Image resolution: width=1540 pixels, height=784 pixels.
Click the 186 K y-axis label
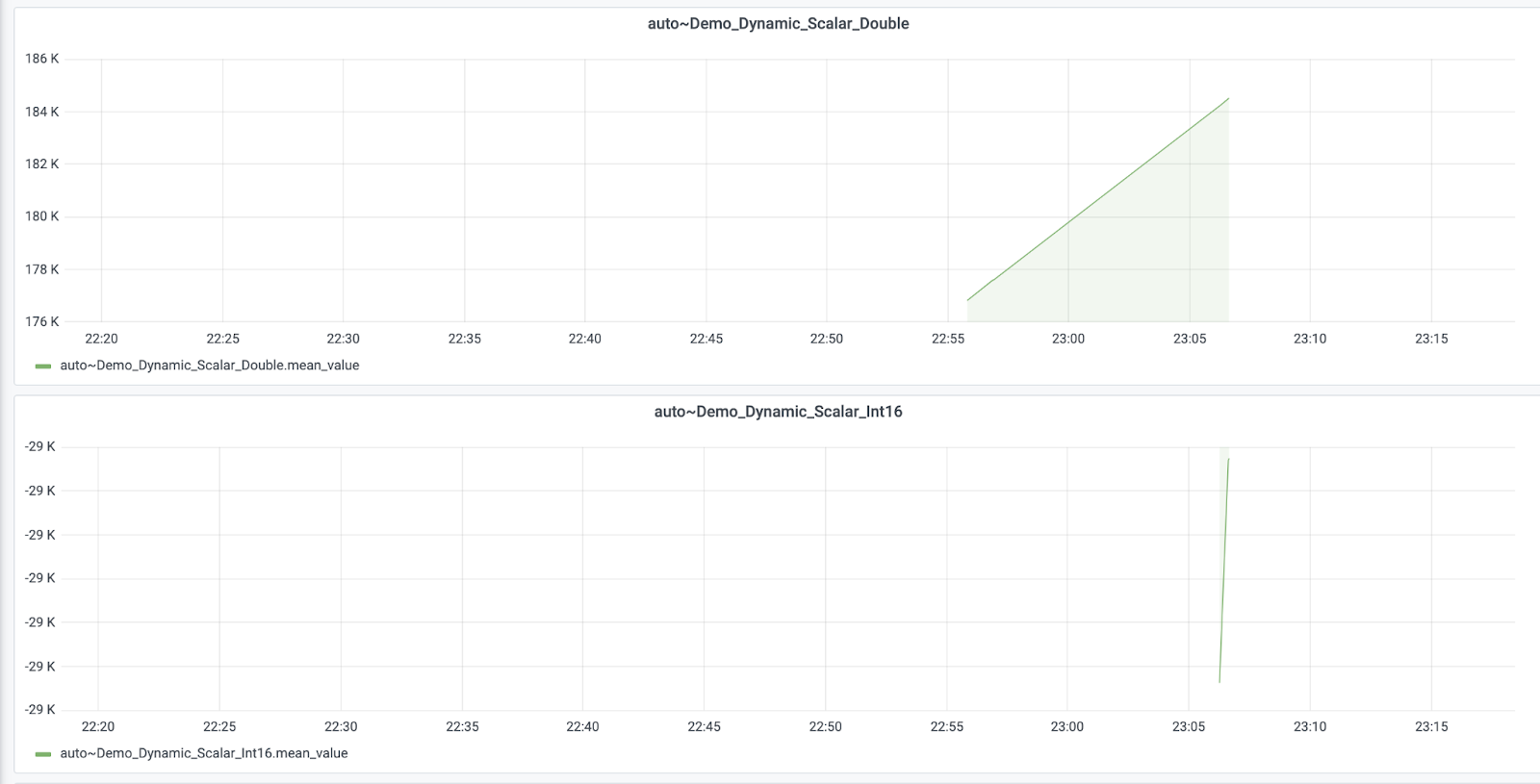[x=41, y=59]
